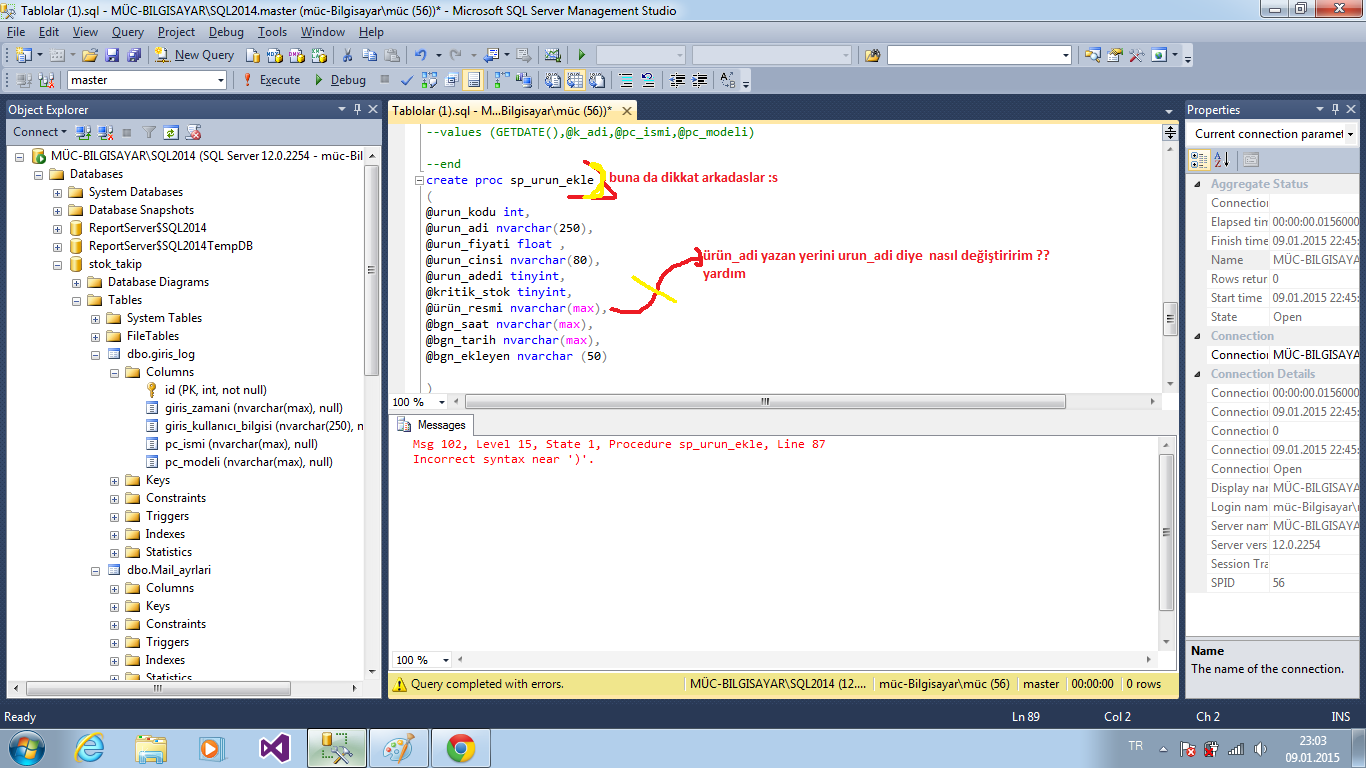Switch to the Messages results tab
The height and width of the screenshot is (768, 1366).
(433, 425)
